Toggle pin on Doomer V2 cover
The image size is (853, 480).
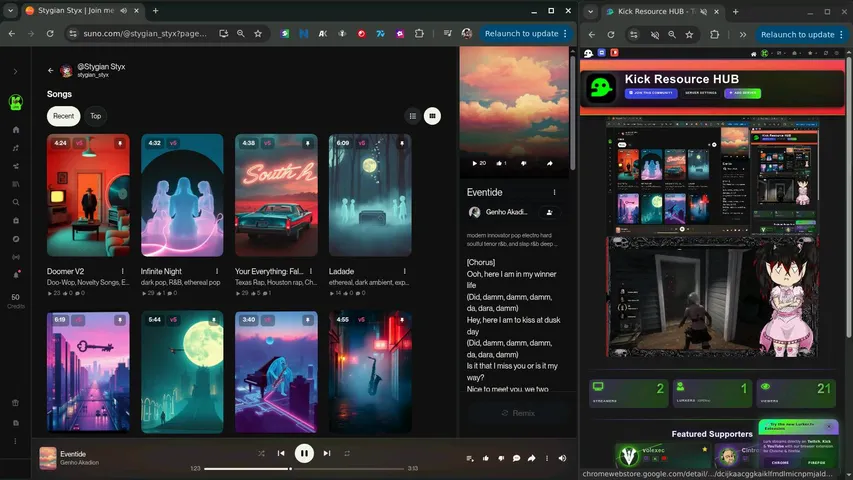pos(120,143)
